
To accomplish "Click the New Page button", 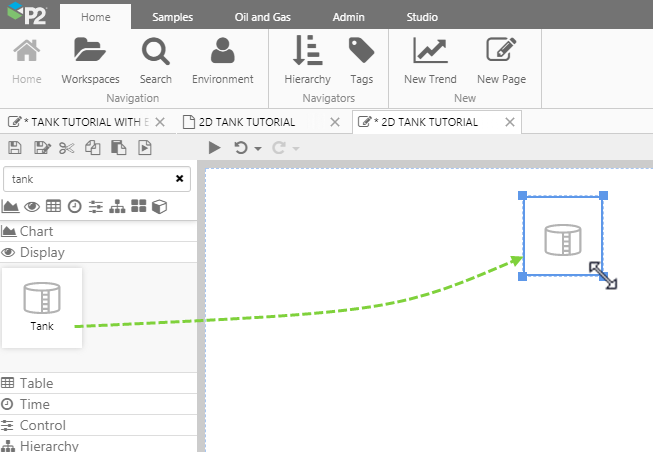I will click(501, 60).
